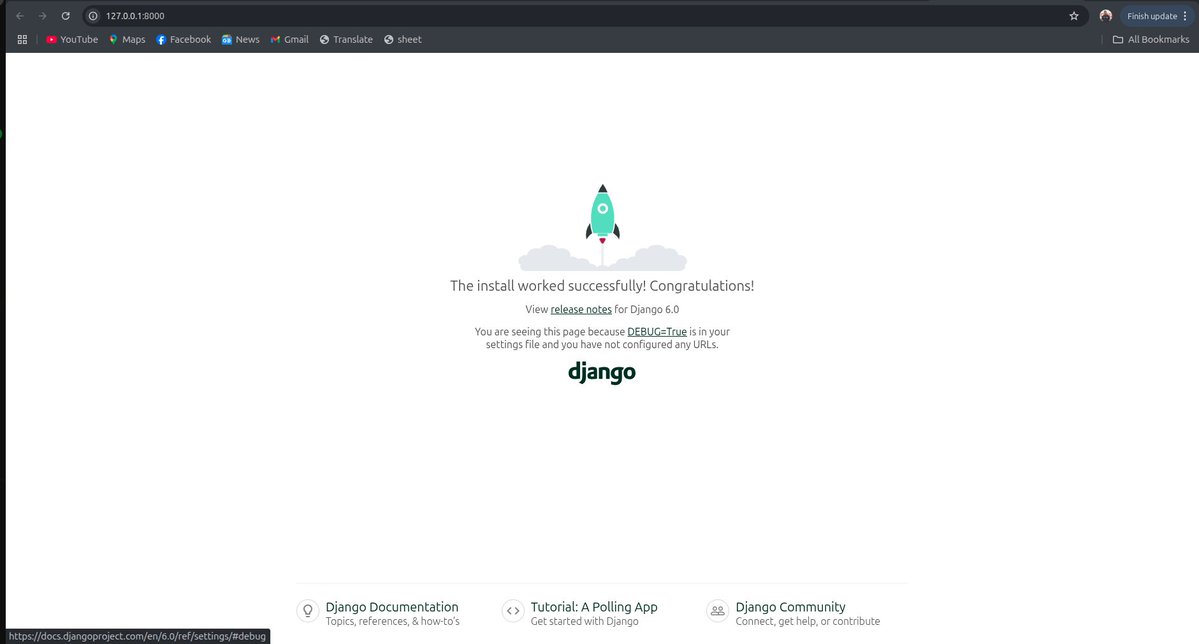Open Tutorial: A Polling App link

(x=594, y=607)
